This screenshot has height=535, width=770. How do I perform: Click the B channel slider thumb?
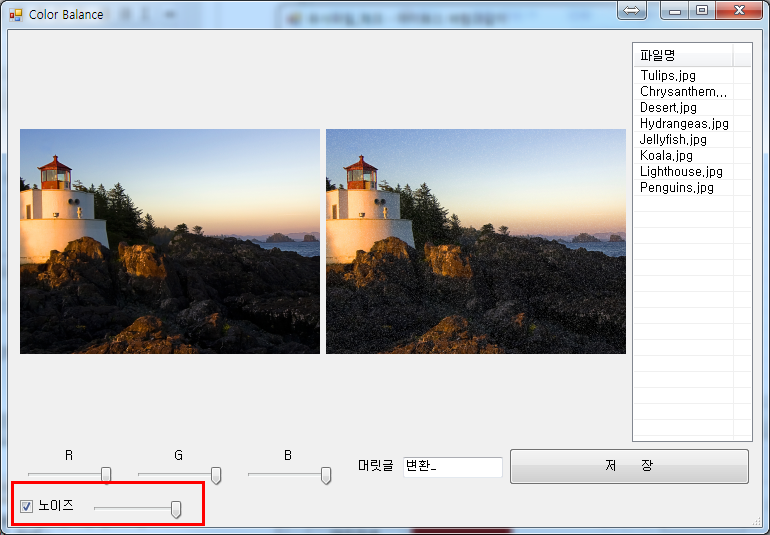(326, 475)
